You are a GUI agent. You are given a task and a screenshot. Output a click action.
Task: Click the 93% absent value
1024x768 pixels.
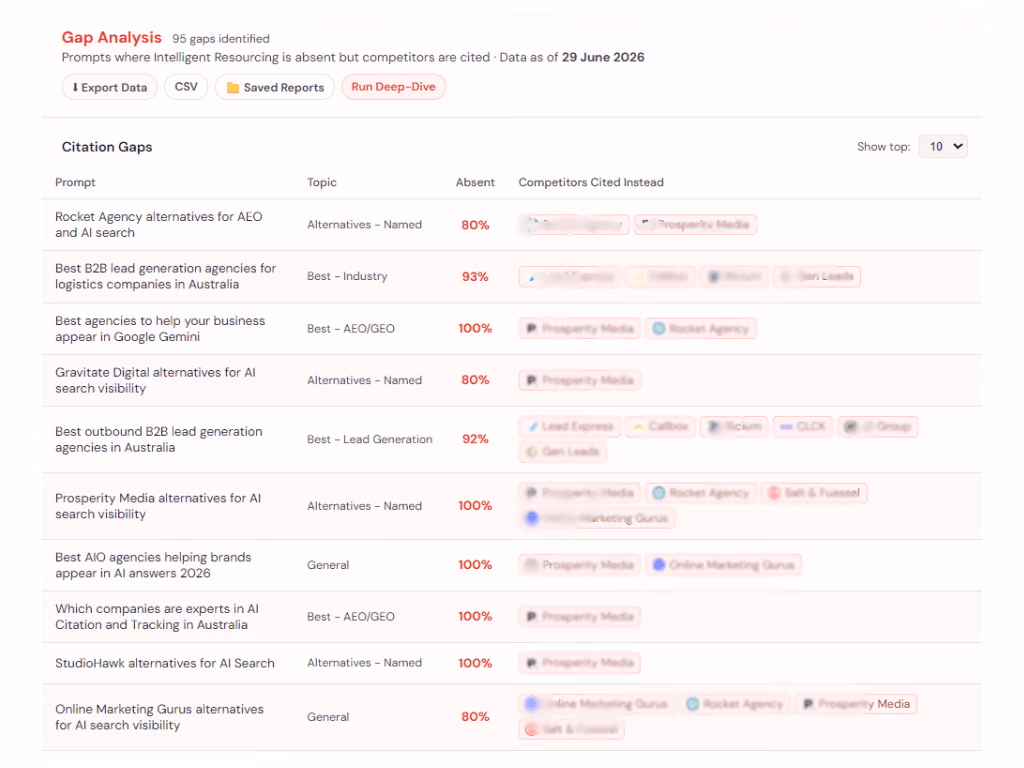(x=475, y=276)
